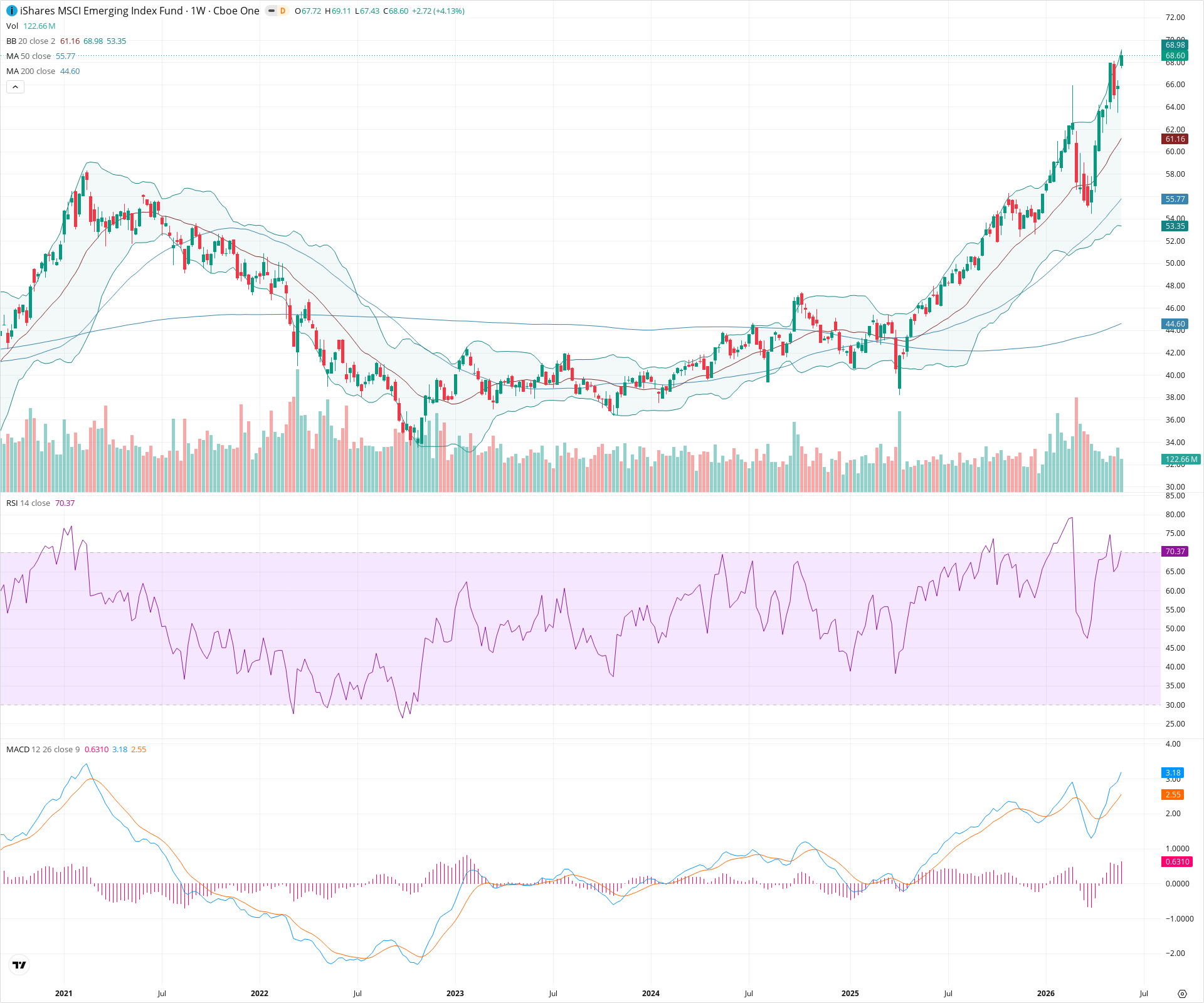Viewport: 1204px width, 1003px height.
Task: Click the 2023 label on time axis
Action: pos(455,994)
